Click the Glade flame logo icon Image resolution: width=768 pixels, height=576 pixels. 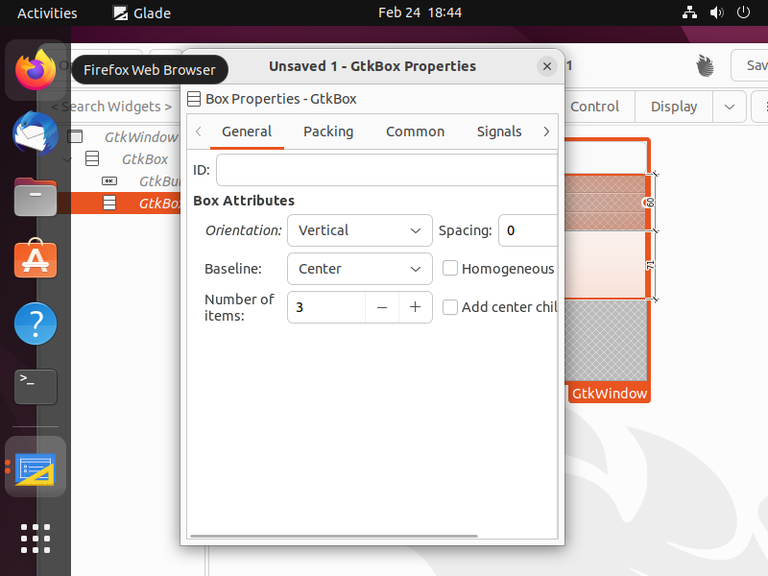705,66
